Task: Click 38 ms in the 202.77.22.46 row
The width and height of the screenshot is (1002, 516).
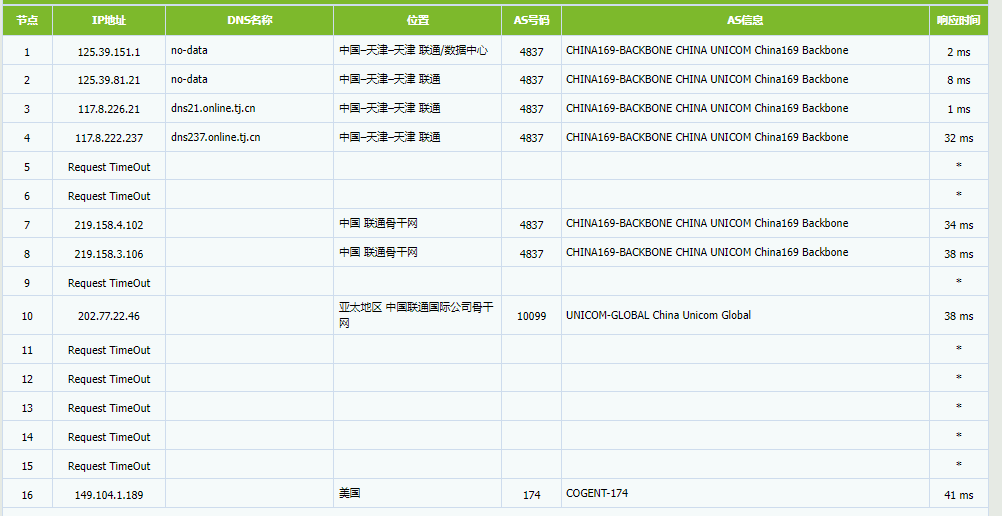Action: (x=959, y=316)
